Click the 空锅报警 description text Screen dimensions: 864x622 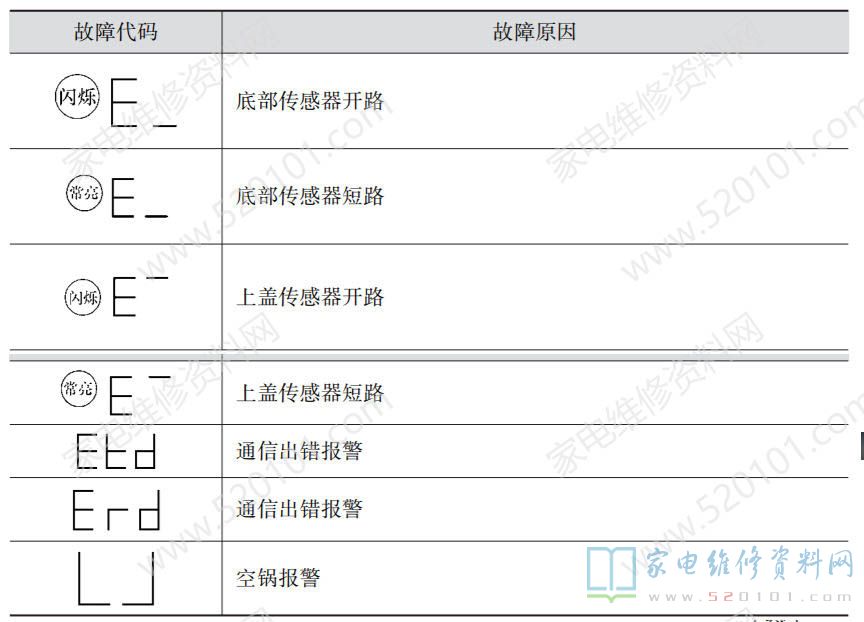pyautogui.click(x=278, y=578)
